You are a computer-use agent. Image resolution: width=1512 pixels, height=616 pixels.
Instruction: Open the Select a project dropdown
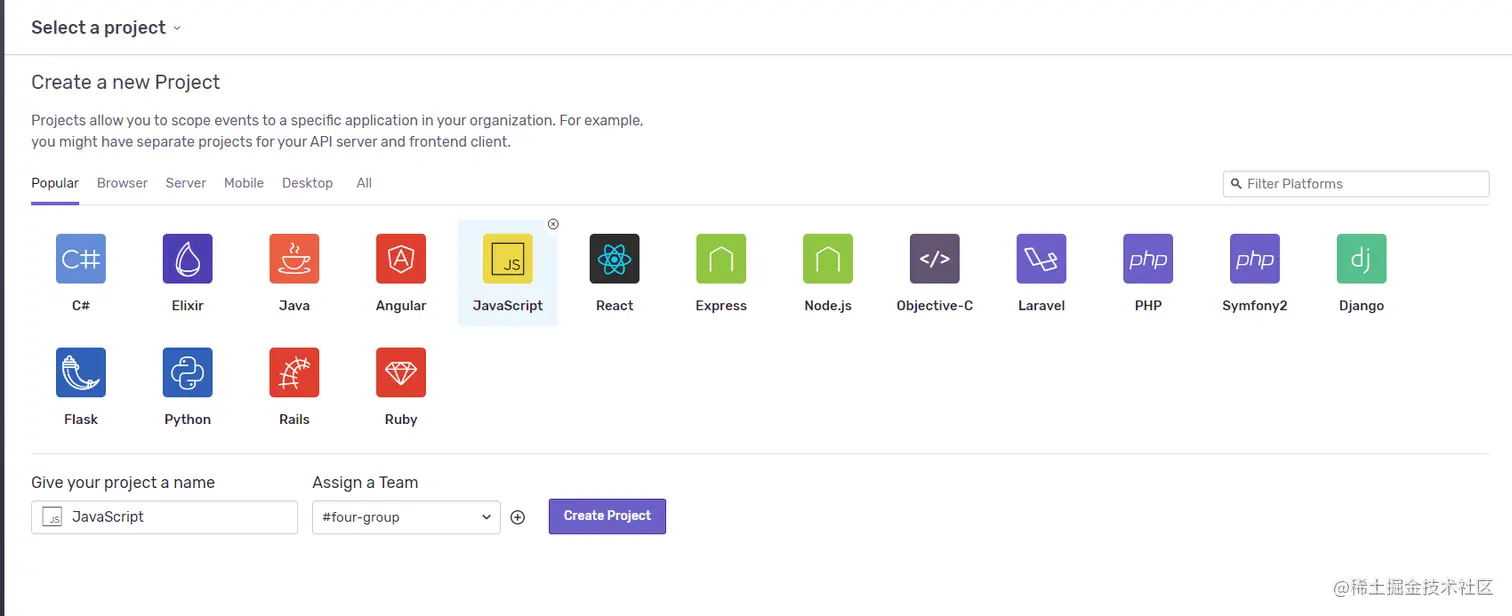106,28
